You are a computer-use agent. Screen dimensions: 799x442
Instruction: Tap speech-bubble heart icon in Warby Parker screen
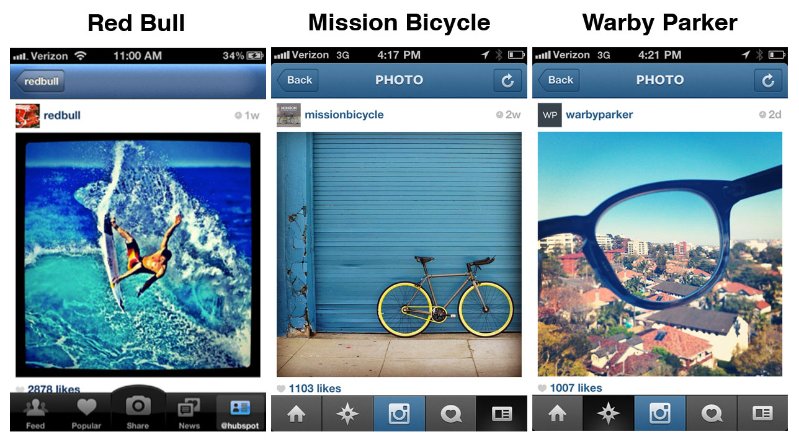[711, 413]
